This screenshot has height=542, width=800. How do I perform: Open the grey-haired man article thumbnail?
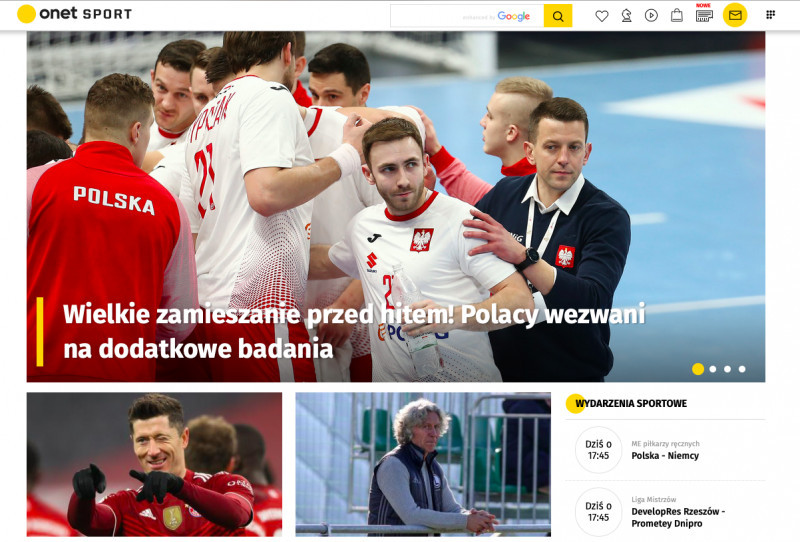pyautogui.click(x=422, y=464)
